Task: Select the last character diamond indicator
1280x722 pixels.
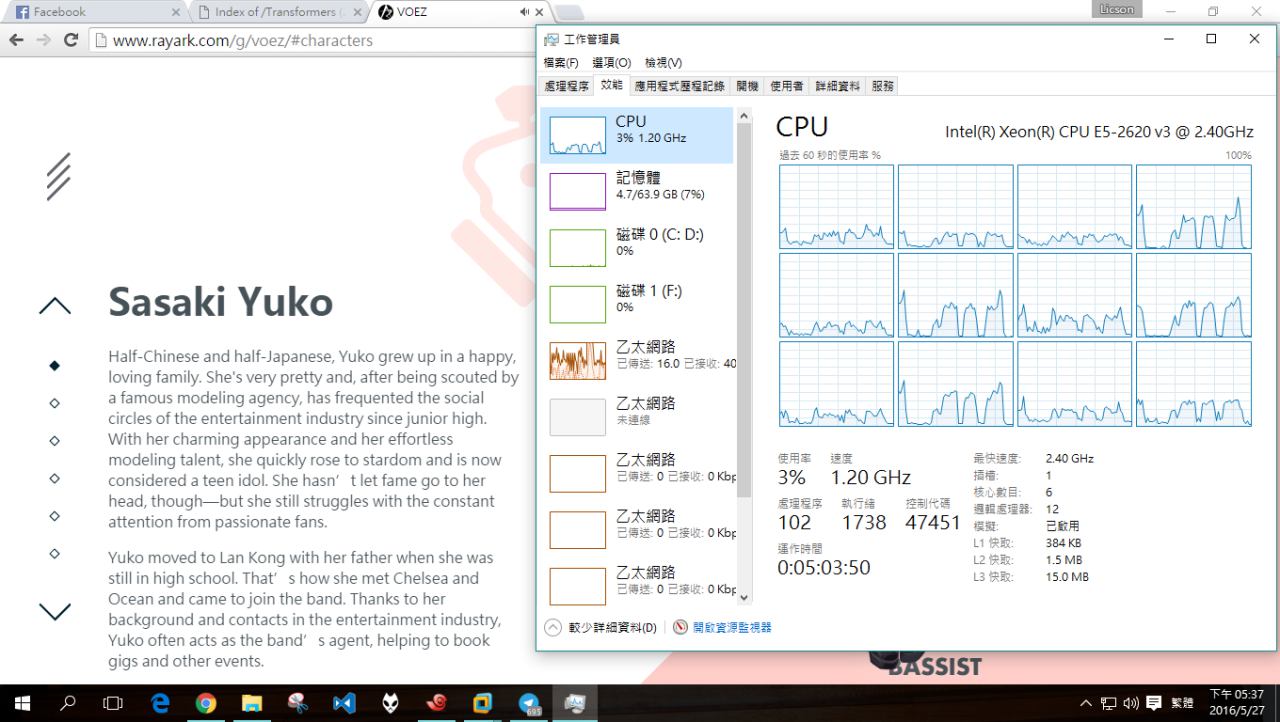Action: click(55, 553)
